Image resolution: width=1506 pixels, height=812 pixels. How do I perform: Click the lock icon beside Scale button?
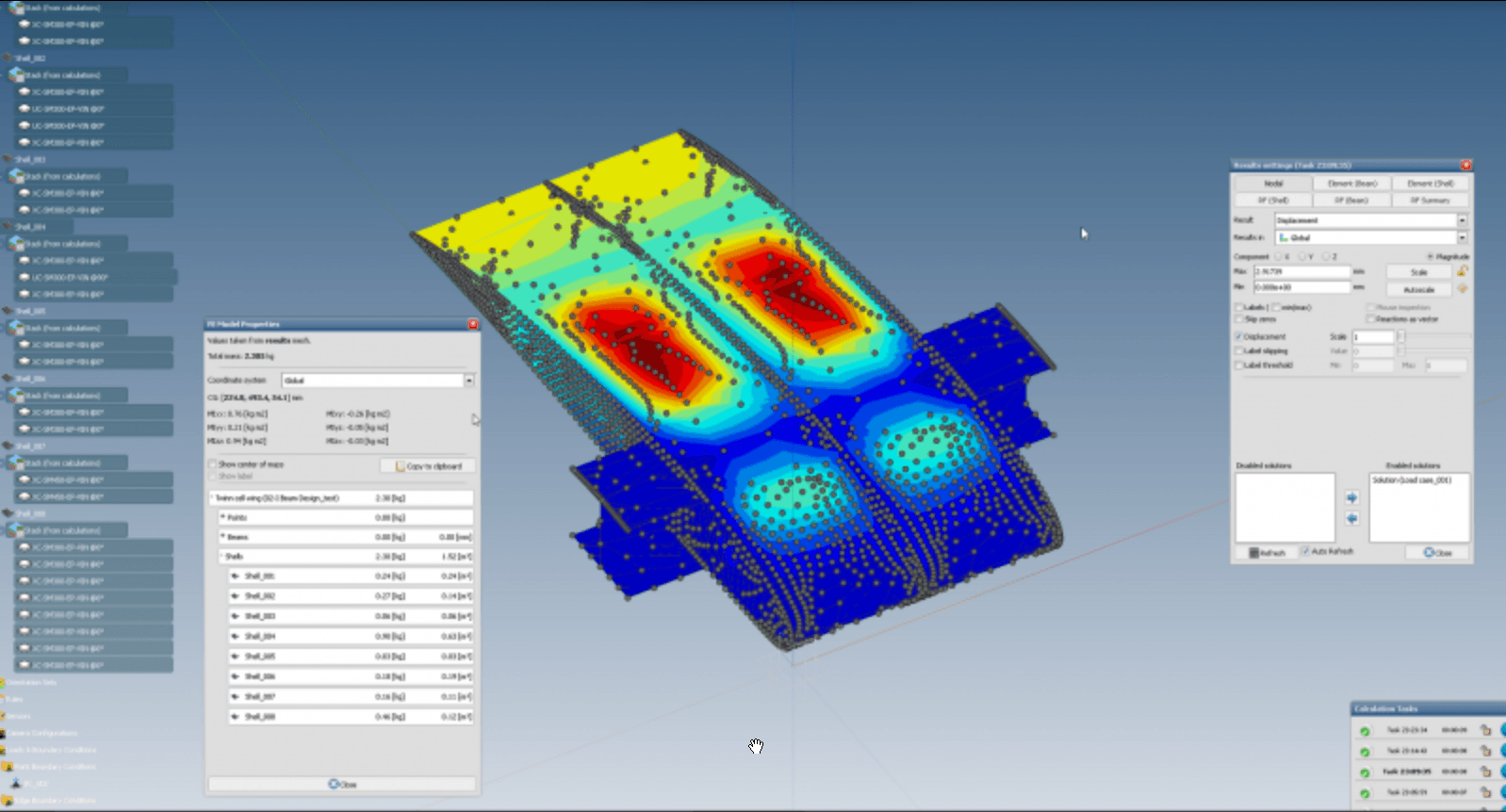pyautogui.click(x=1462, y=271)
